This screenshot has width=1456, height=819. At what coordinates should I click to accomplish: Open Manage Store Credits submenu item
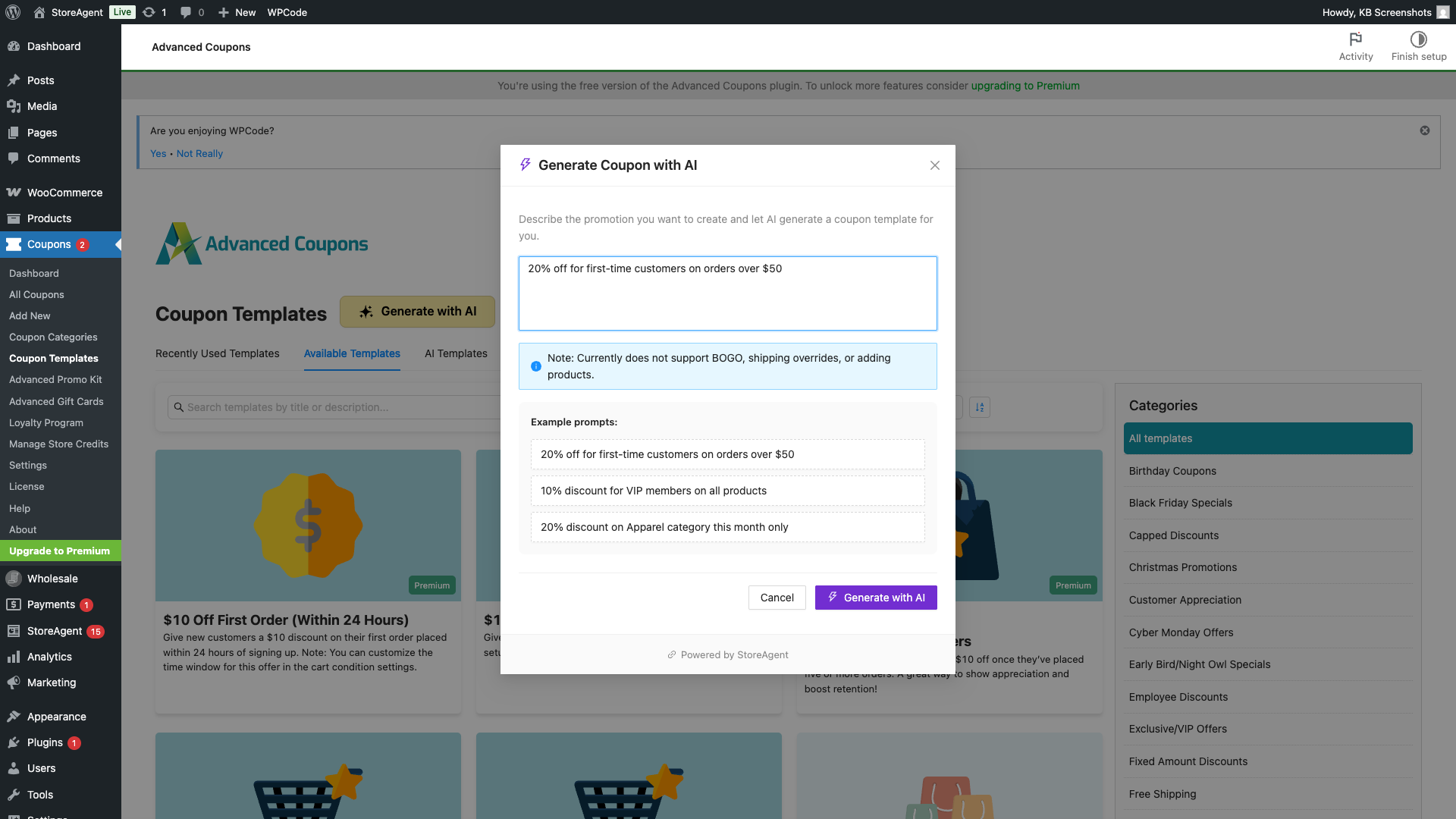click(x=58, y=444)
